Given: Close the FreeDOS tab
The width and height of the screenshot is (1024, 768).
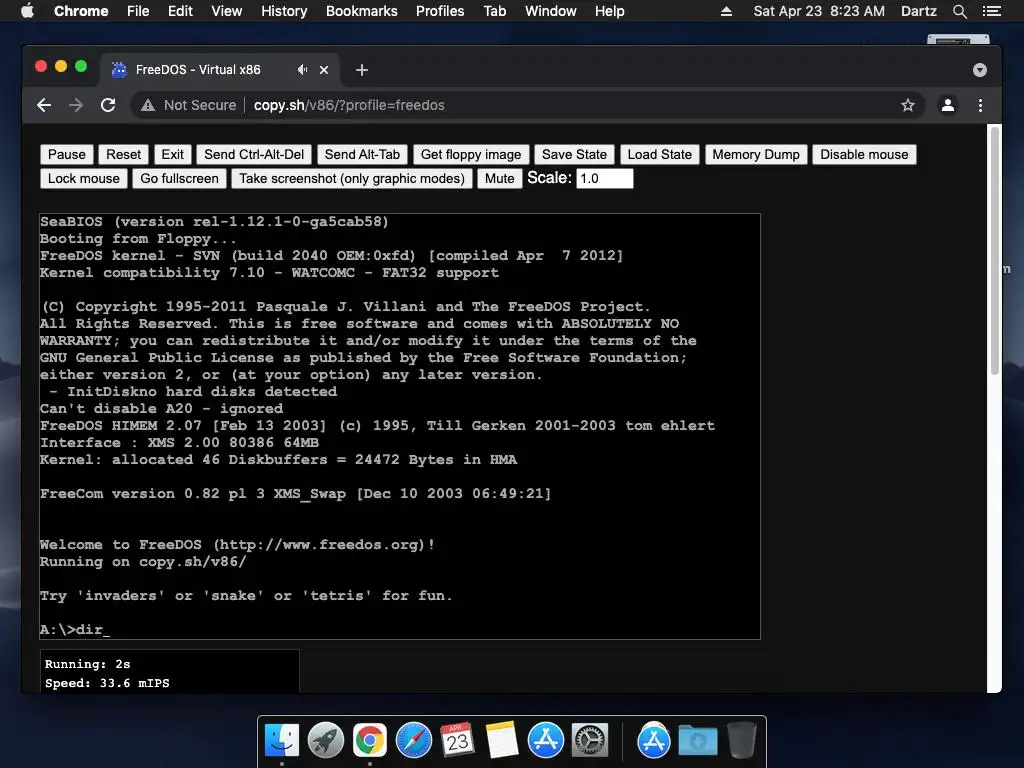Looking at the screenshot, I should click(x=324, y=70).
